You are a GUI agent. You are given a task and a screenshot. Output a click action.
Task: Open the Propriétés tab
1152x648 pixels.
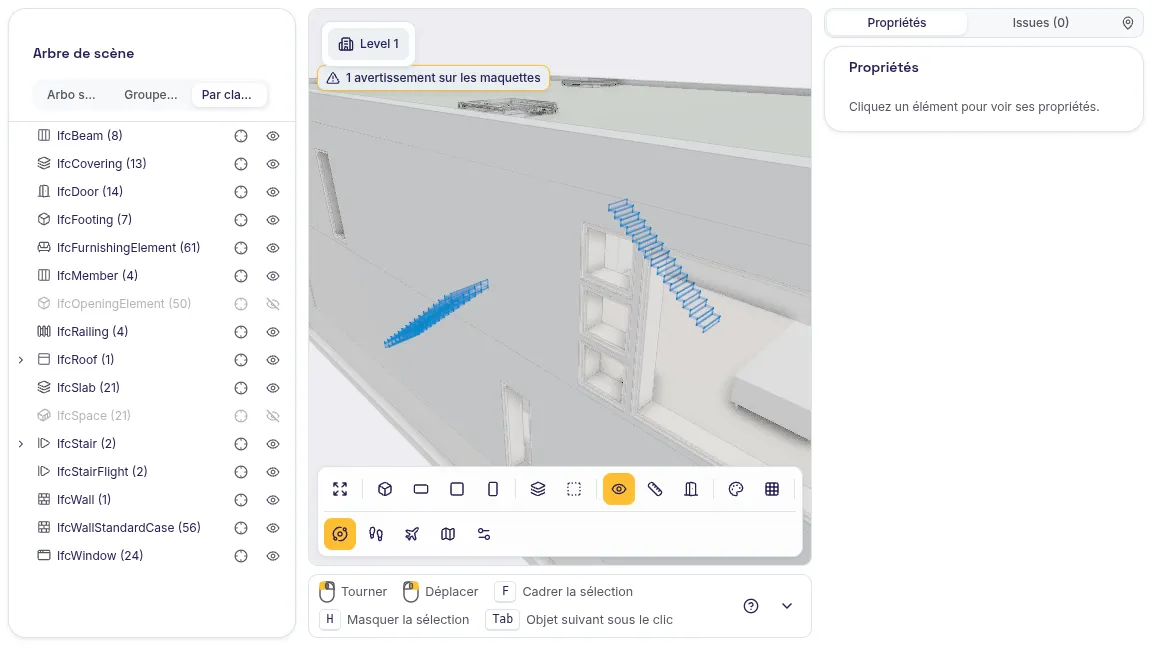[896, 23]
